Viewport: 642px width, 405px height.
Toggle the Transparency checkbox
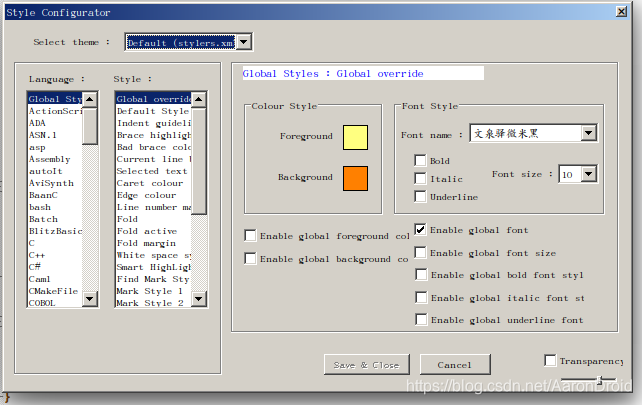(550, 360)
